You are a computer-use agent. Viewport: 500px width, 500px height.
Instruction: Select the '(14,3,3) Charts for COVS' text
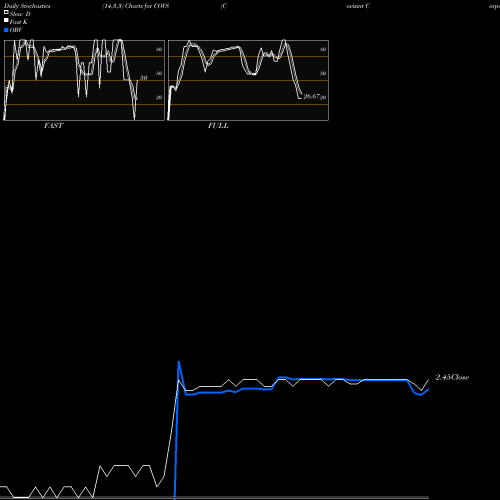136,6
